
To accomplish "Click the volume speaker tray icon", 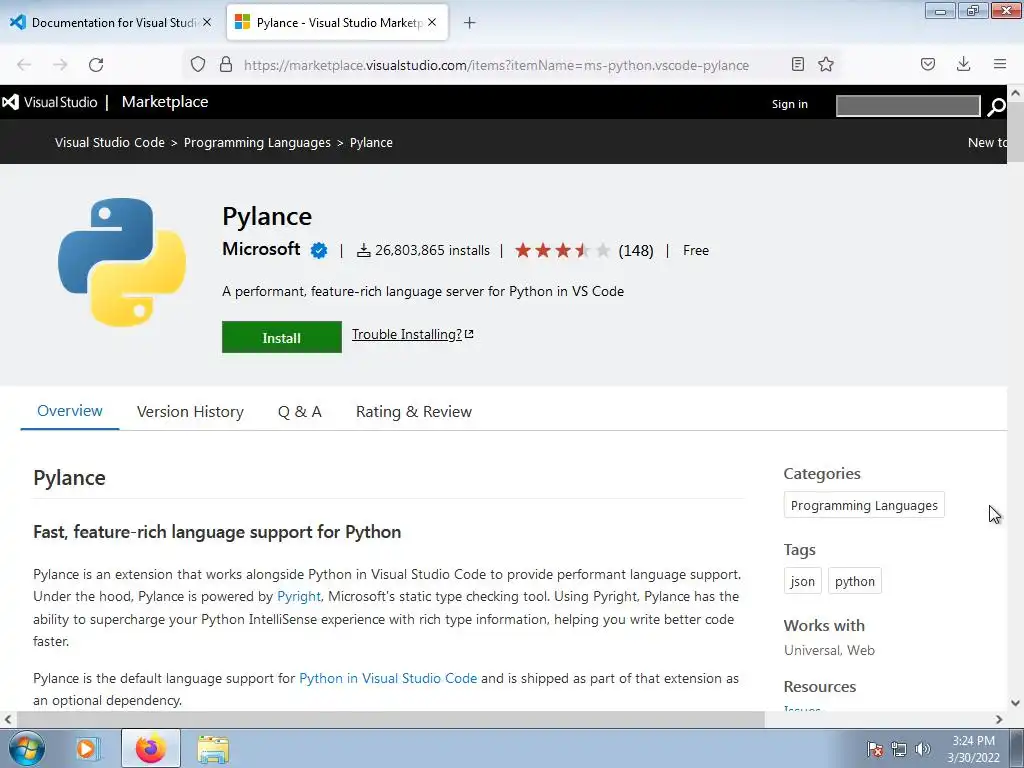I will [922, 749].
